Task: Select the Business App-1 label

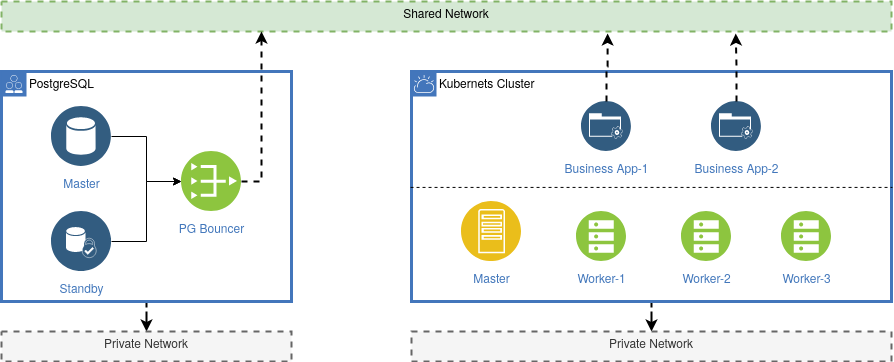Action: pyautogui.click(x=606, y=169)
